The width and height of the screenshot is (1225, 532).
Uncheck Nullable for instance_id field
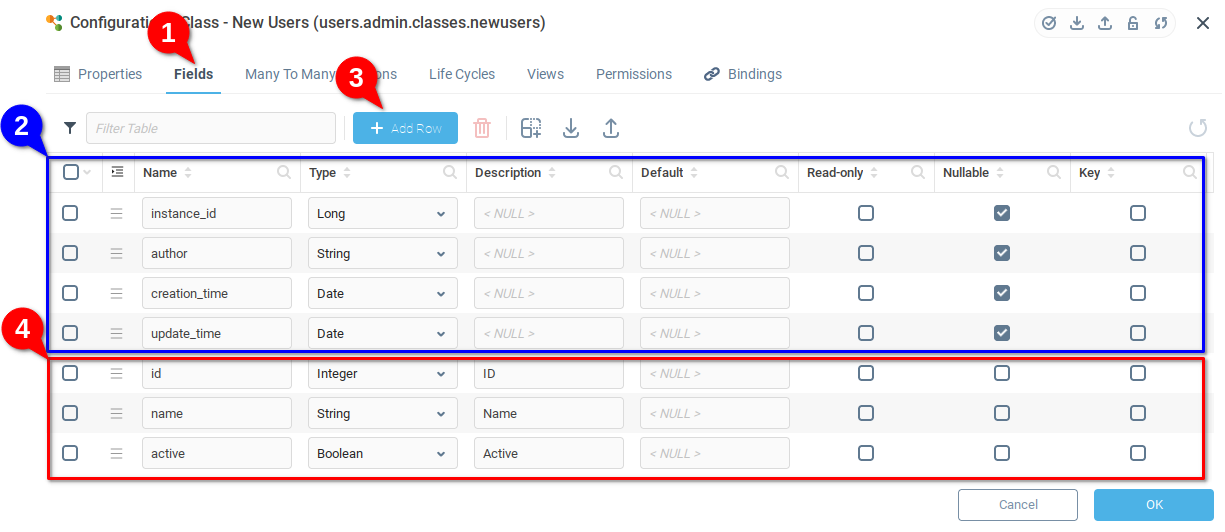tap(1002, 213)
